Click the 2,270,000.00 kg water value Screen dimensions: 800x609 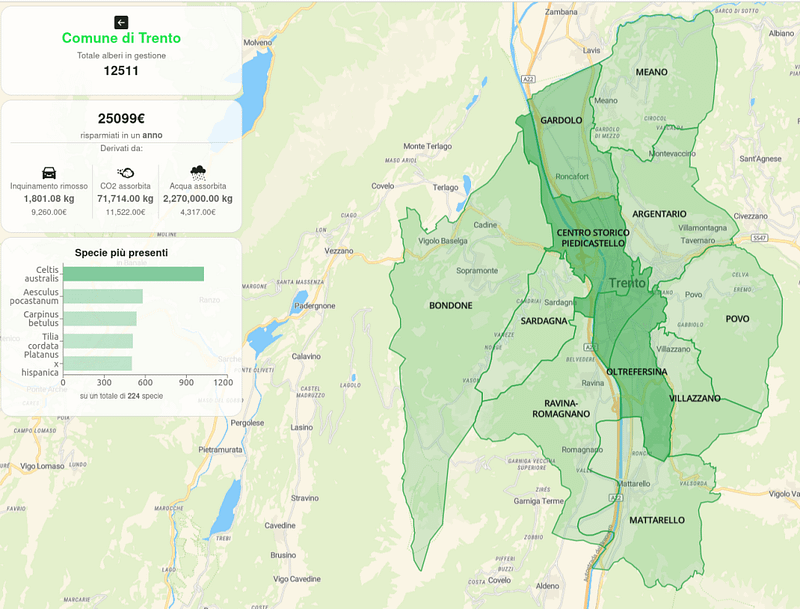(x=198, y=199)
